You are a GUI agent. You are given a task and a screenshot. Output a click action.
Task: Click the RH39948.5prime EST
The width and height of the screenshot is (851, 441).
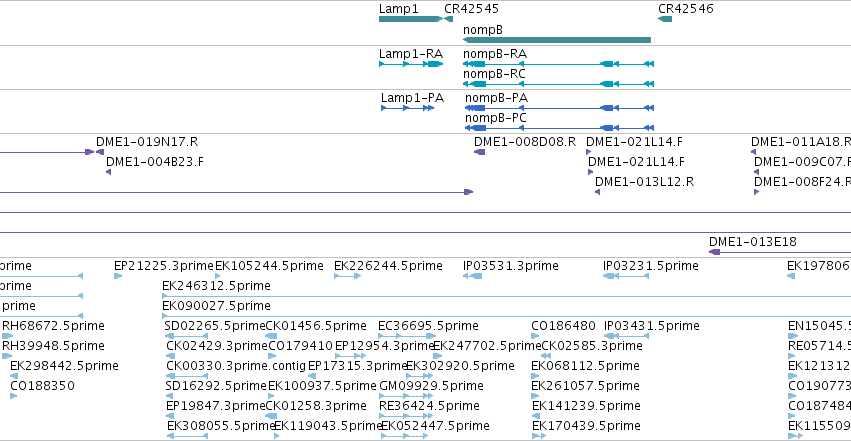[x=7, y=356]
